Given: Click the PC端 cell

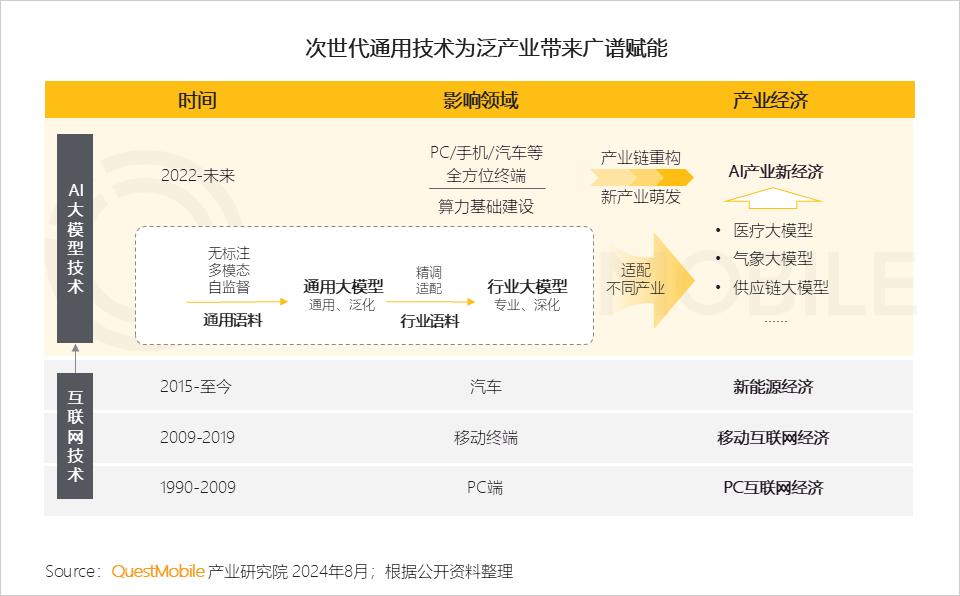Looking at the screenshot, I should 485,488.
